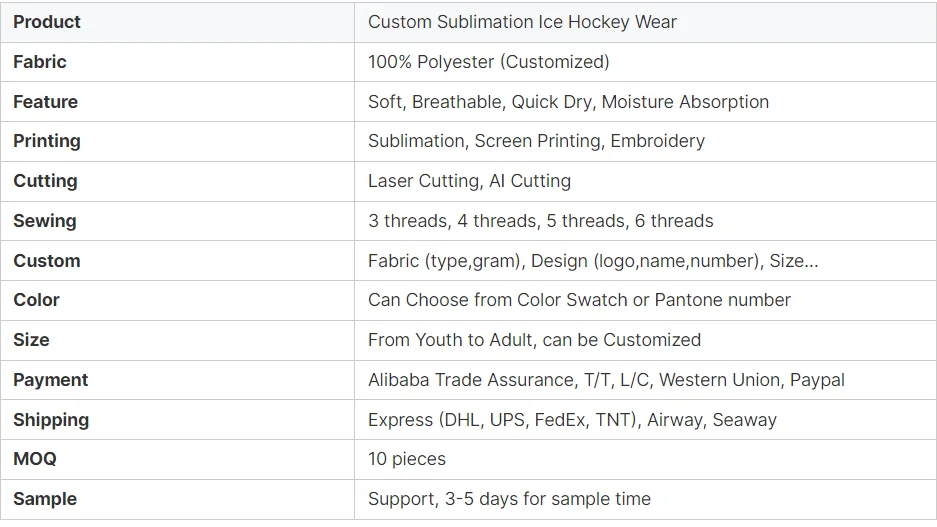Image resolution: width=937 pixels, height=527 pixels.
Task: Click the "Laser Cutting, AI Cutting" value
Action: [469, 181]
